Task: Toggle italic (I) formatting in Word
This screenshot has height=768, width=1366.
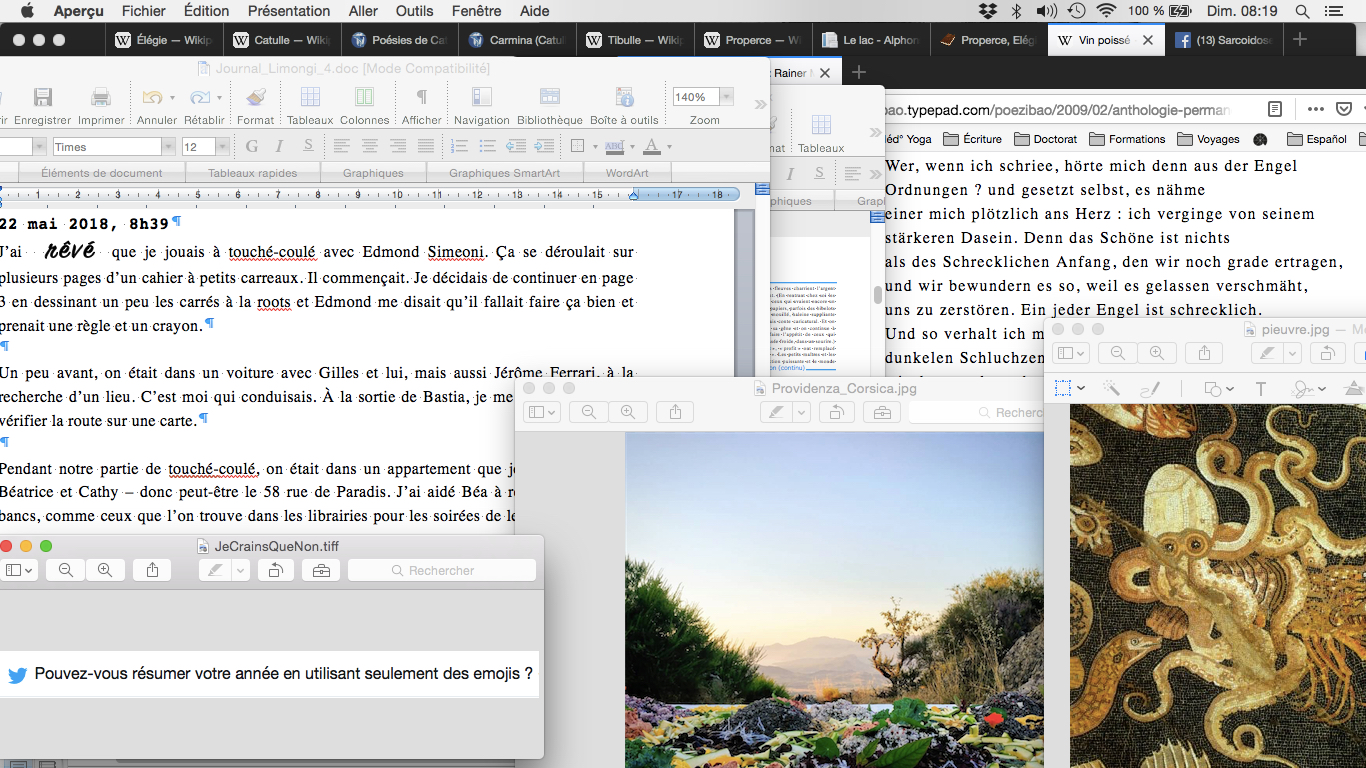Action: pos(280,147)
